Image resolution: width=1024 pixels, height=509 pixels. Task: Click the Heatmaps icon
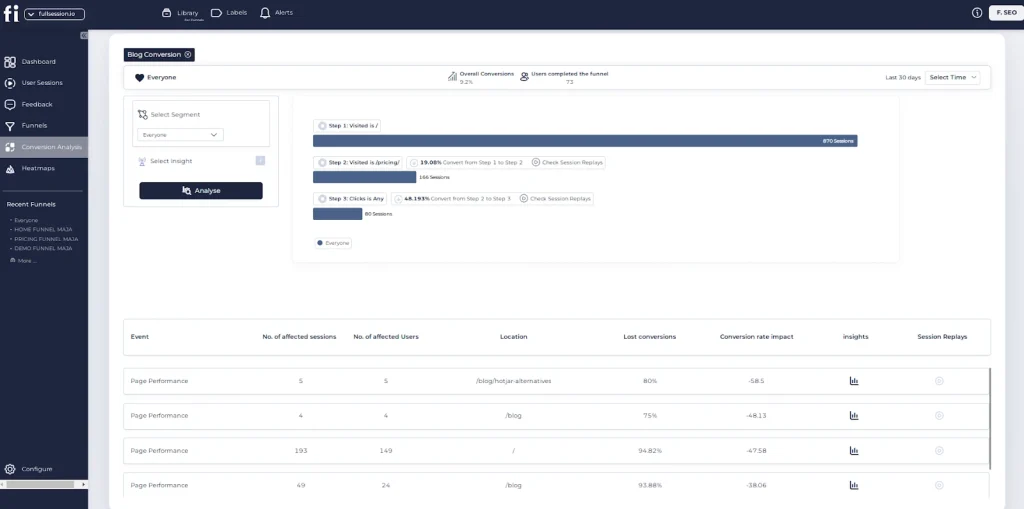click(x=10, y=169)
